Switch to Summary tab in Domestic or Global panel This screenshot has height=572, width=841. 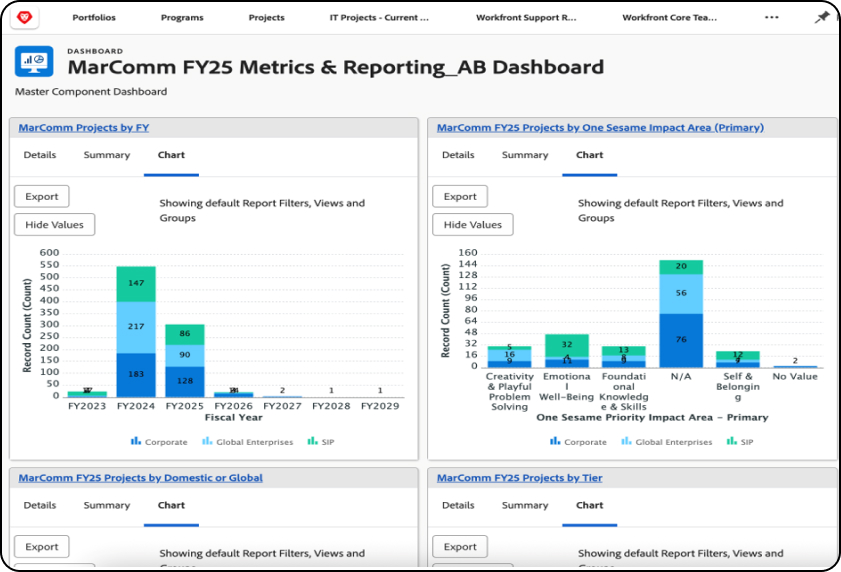pyautogui.click(x=107, y=505)
